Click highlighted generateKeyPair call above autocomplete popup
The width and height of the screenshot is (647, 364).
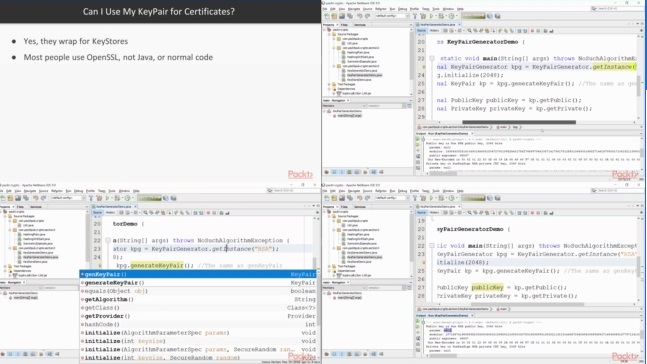click(157, 265)
